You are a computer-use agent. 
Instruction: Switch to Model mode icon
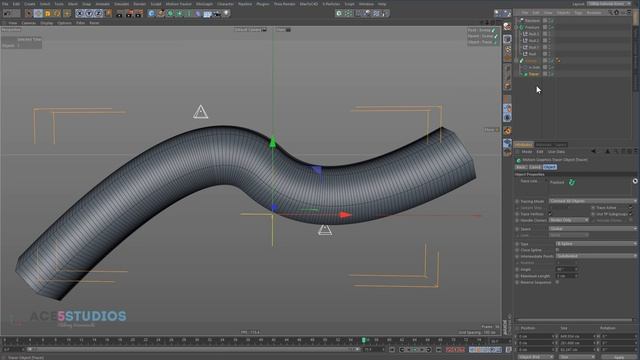[507, 39]
